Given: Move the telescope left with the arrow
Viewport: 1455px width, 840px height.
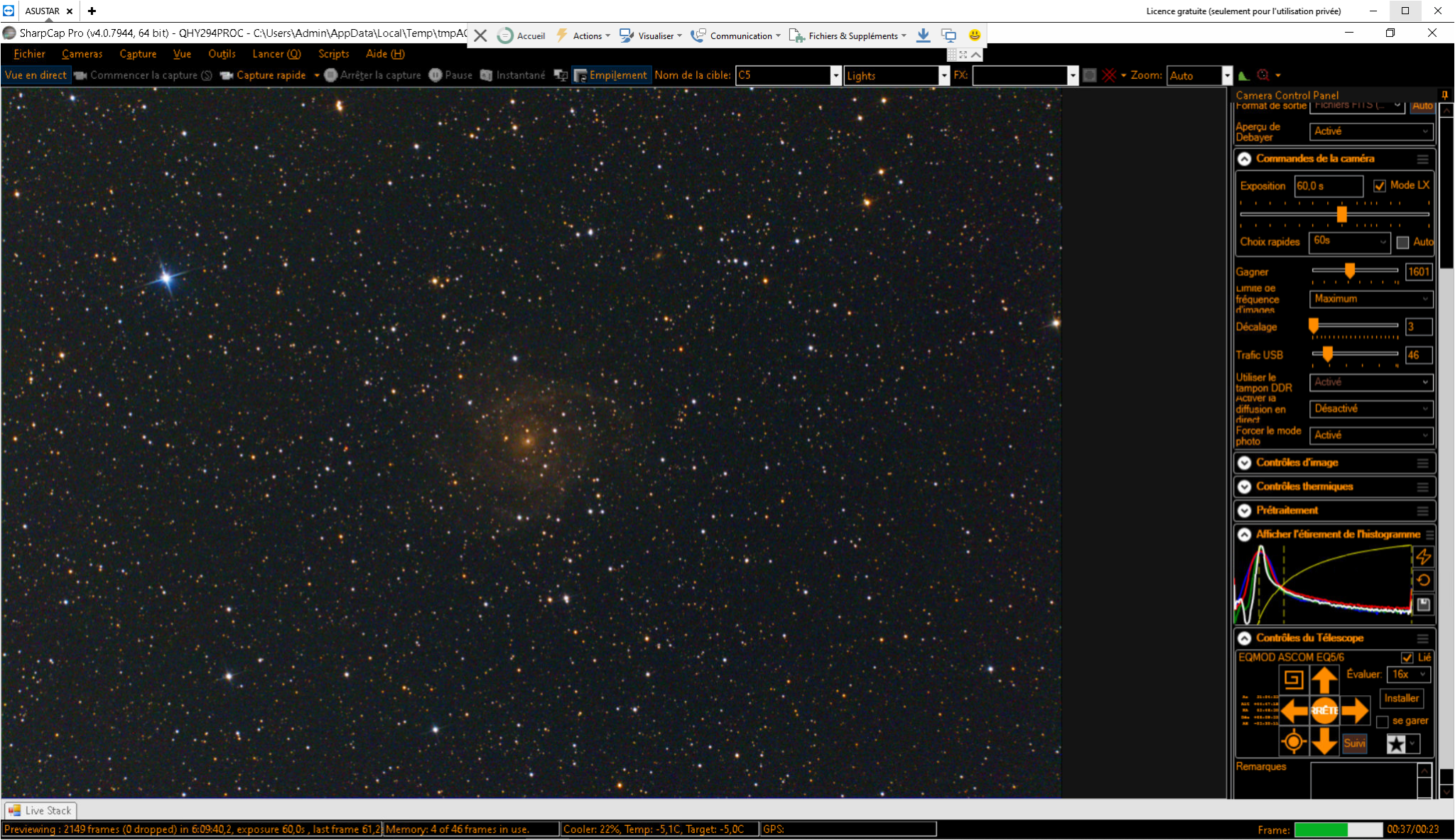Looking at the screenshot, I should [1294, 710].
